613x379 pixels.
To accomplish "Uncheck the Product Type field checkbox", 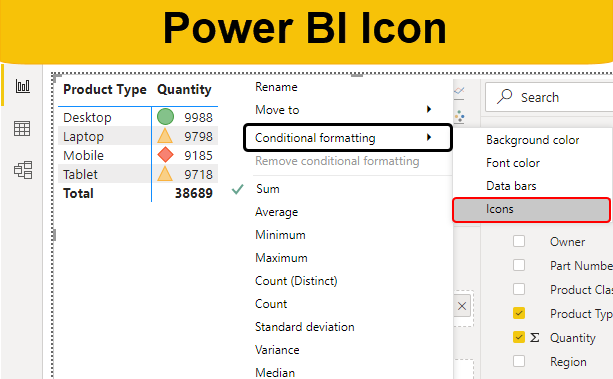I will coord(519,313).
